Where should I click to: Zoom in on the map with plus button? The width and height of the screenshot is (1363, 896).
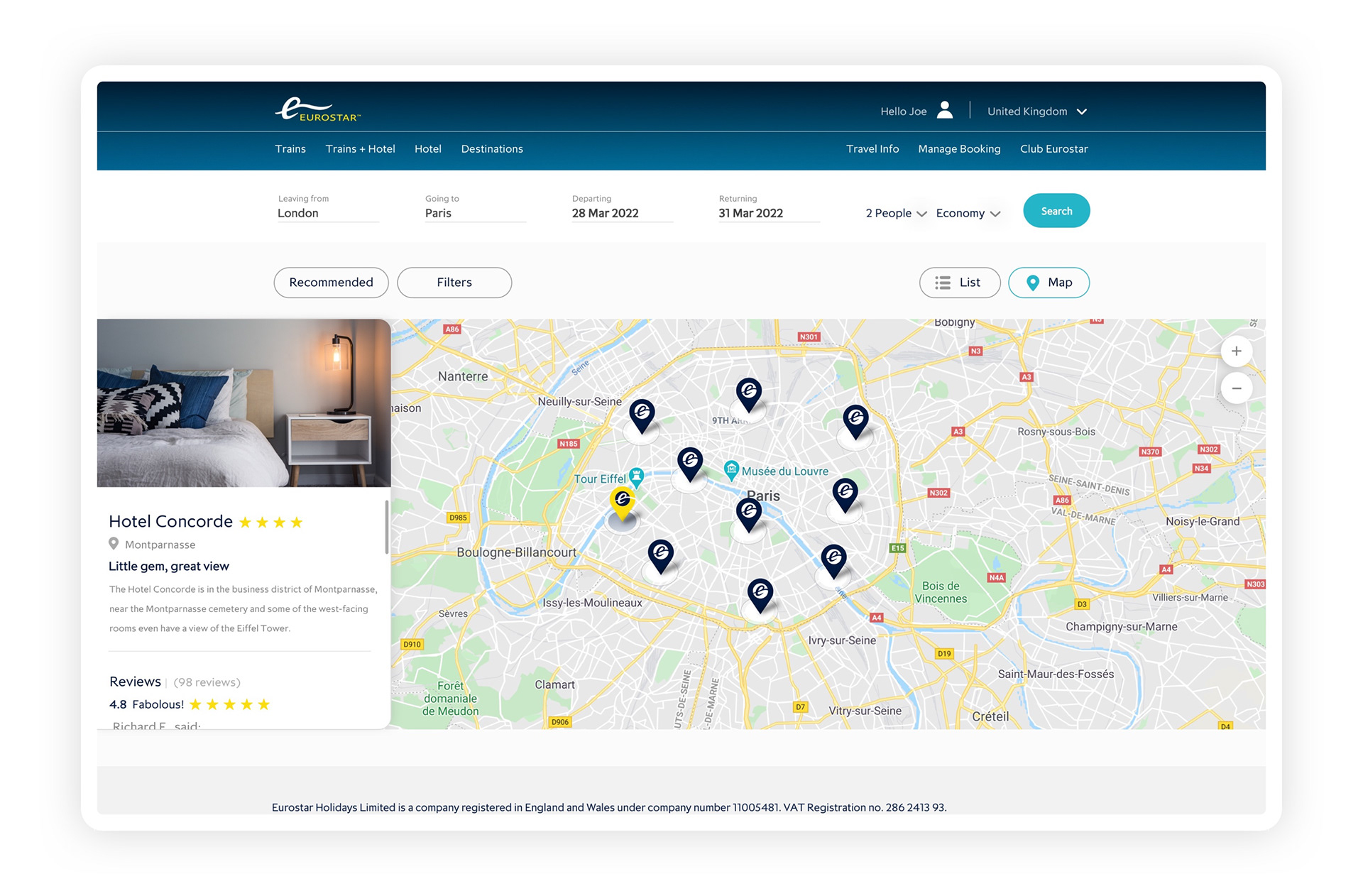(1236, 351)
